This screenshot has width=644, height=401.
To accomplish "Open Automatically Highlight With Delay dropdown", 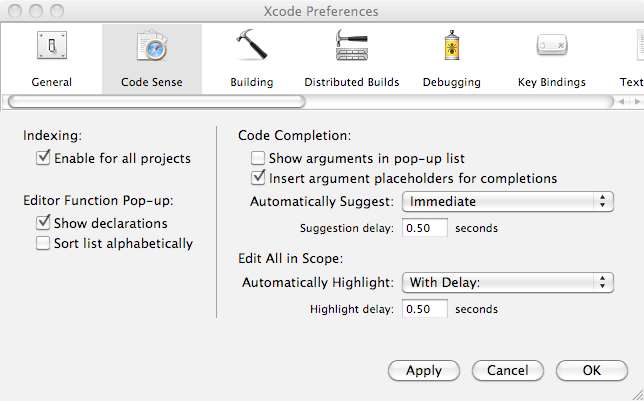I will coord(507,283).
